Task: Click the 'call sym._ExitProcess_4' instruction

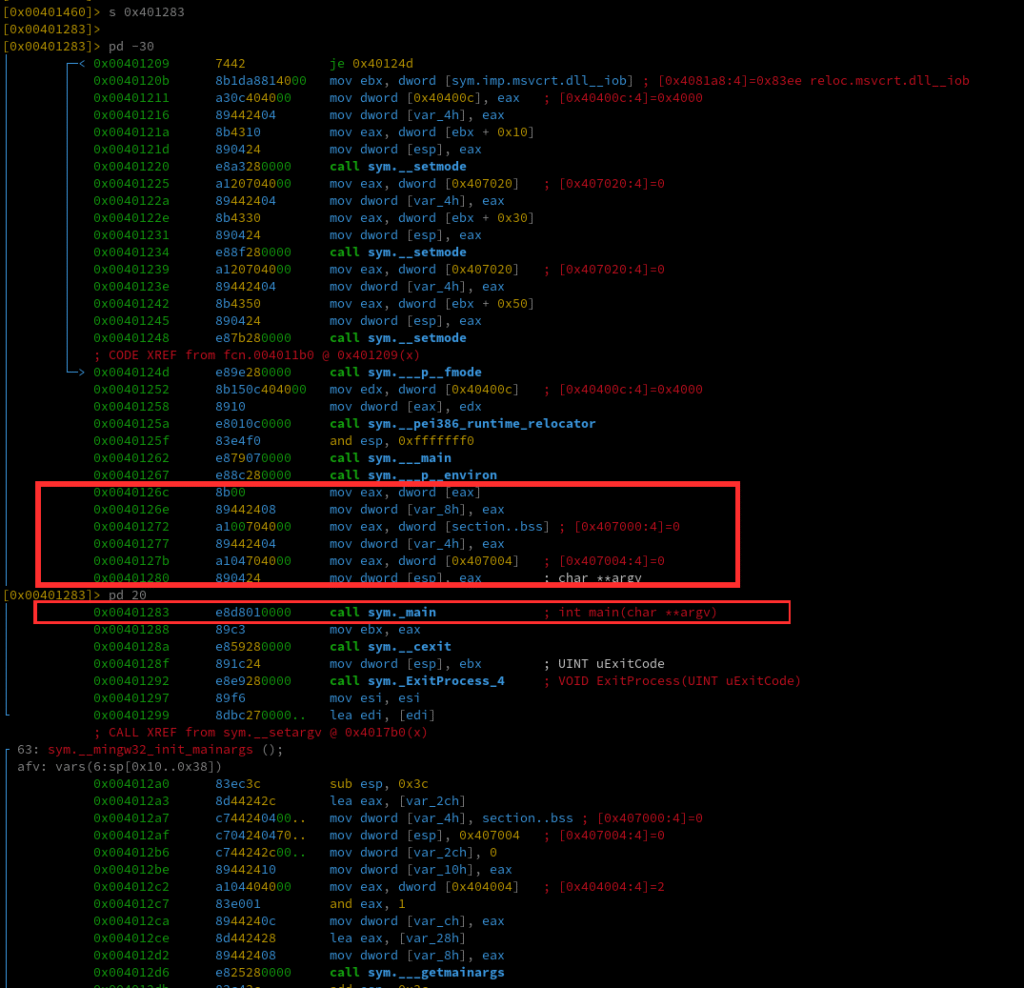Action: click(x=416, y=681)
